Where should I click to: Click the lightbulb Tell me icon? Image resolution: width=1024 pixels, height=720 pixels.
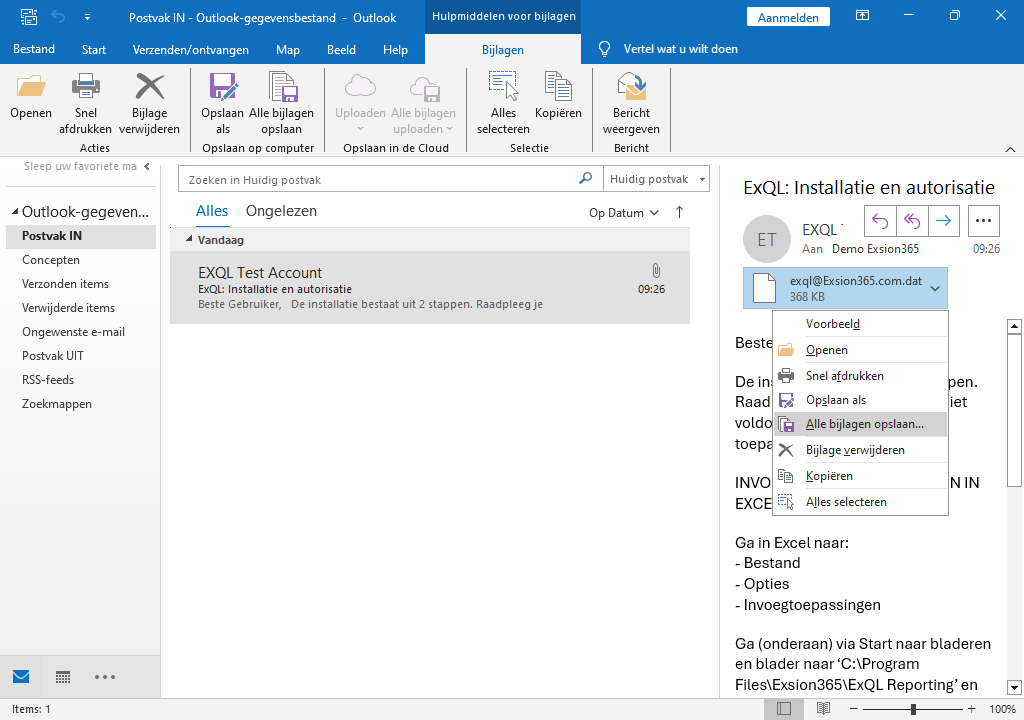[x=605, y=49]
